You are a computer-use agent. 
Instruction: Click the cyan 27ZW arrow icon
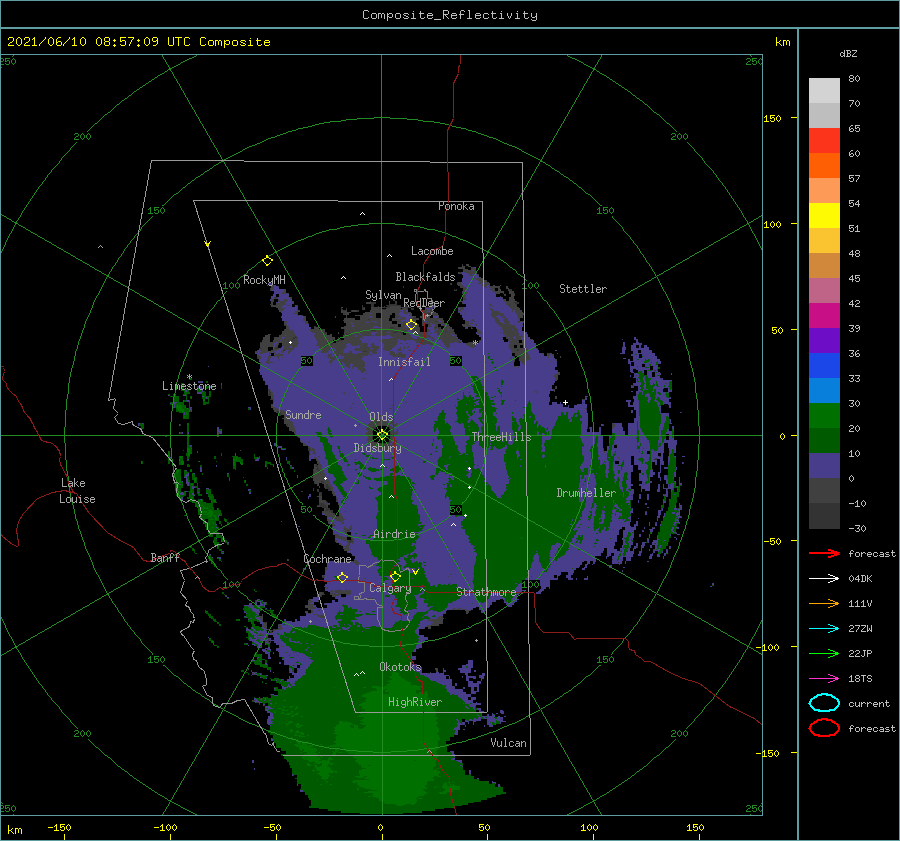[x=824, y=629]
